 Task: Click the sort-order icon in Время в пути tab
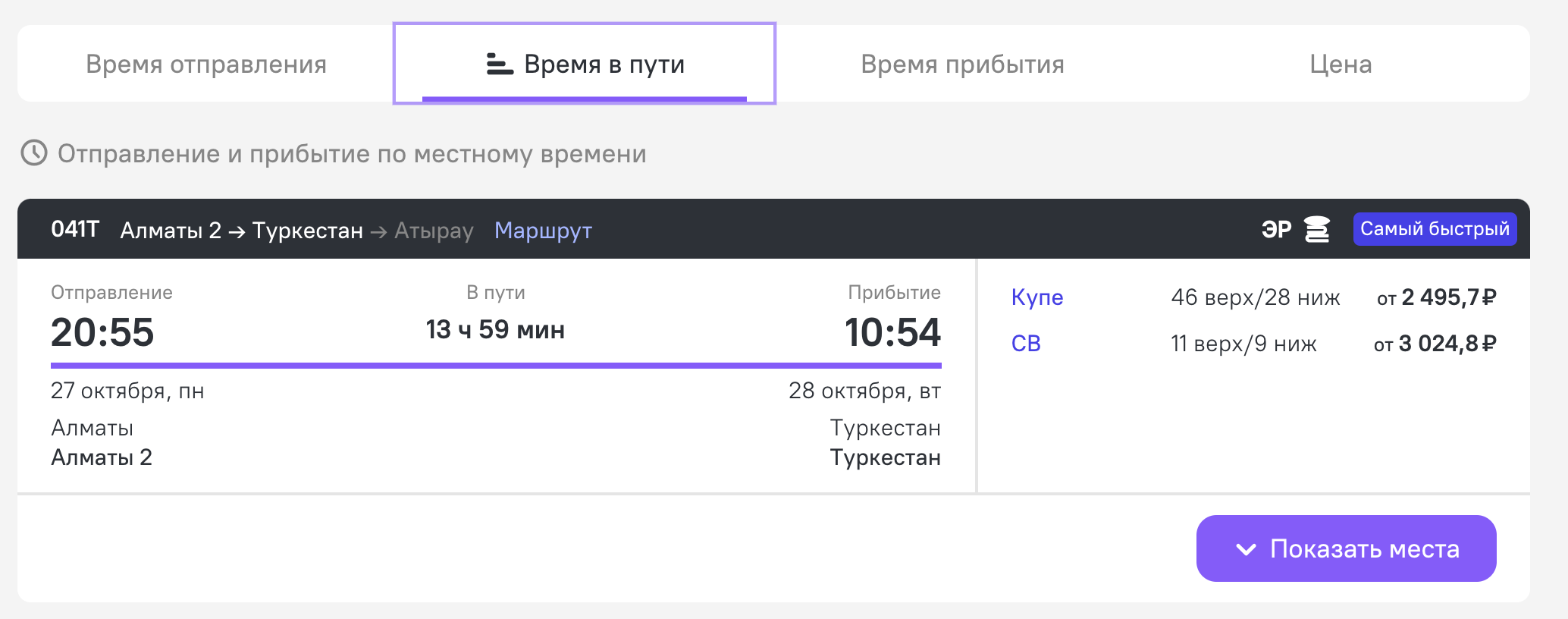(x=499, y=64)
